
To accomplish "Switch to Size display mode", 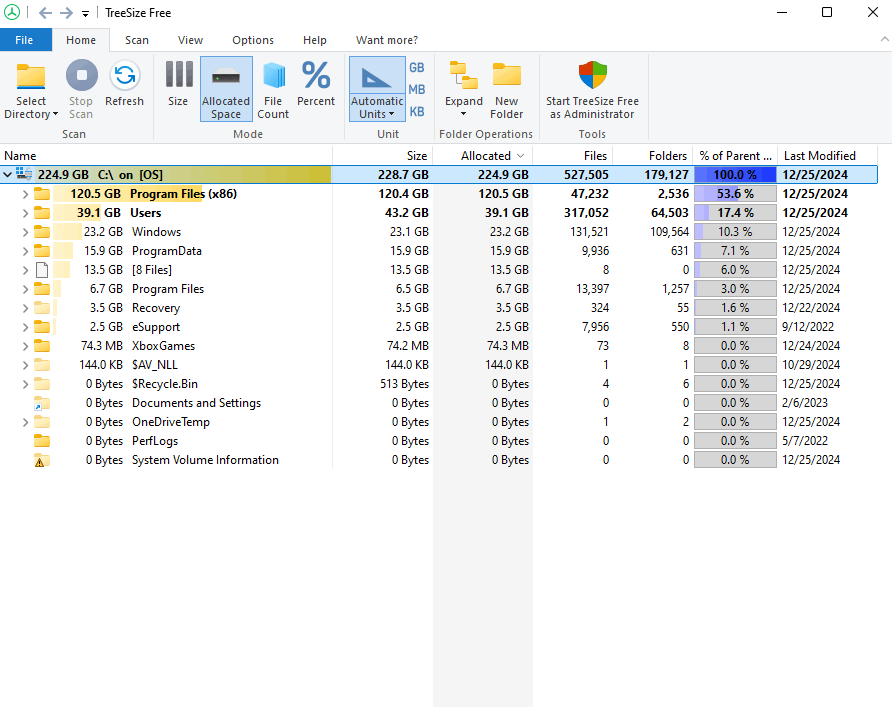I will (178, 84).
